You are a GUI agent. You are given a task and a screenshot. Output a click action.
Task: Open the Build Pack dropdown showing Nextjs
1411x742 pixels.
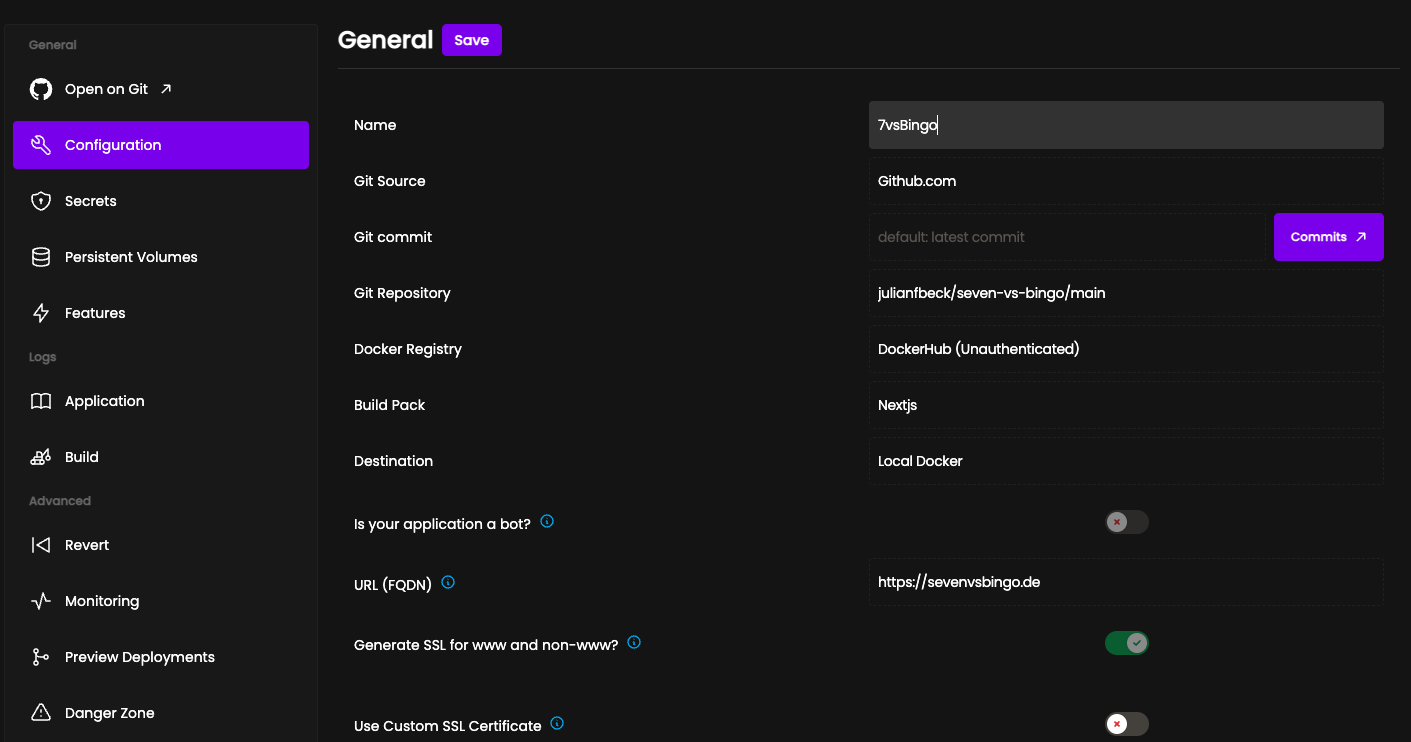pos(1126,404)
